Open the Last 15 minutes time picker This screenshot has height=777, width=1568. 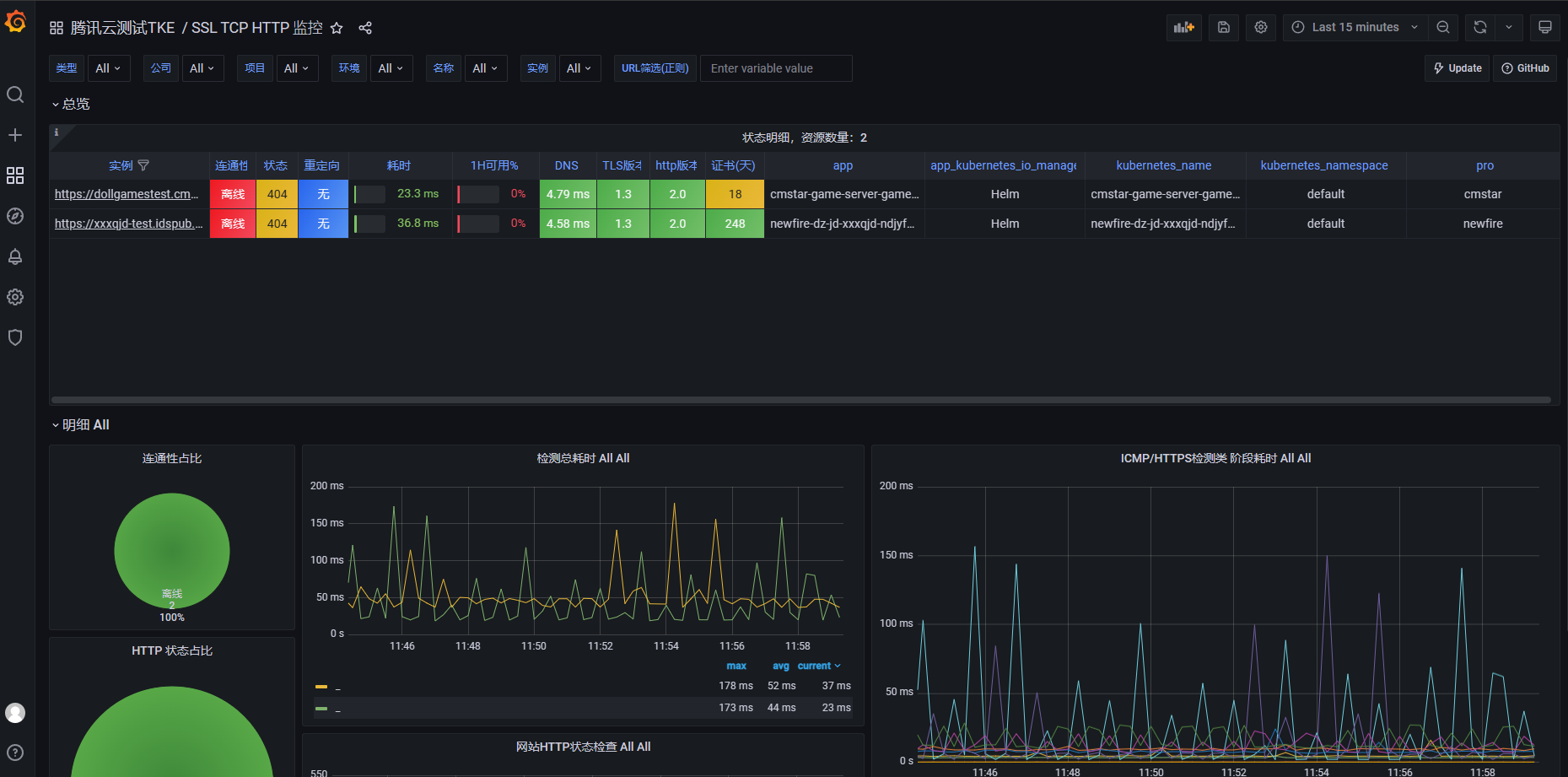tap(1355, 27)
